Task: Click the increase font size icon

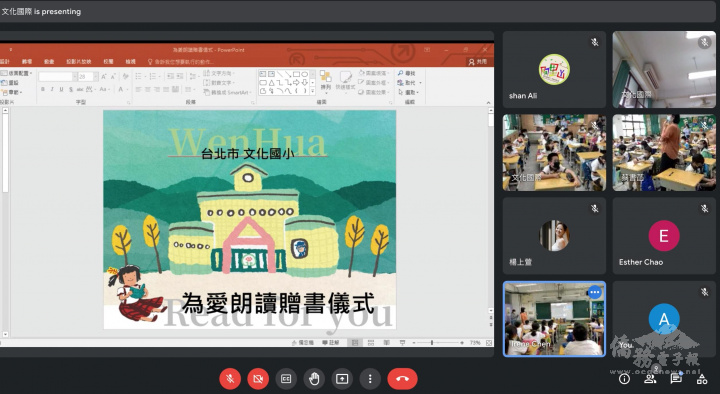Action: pos(104,77)
